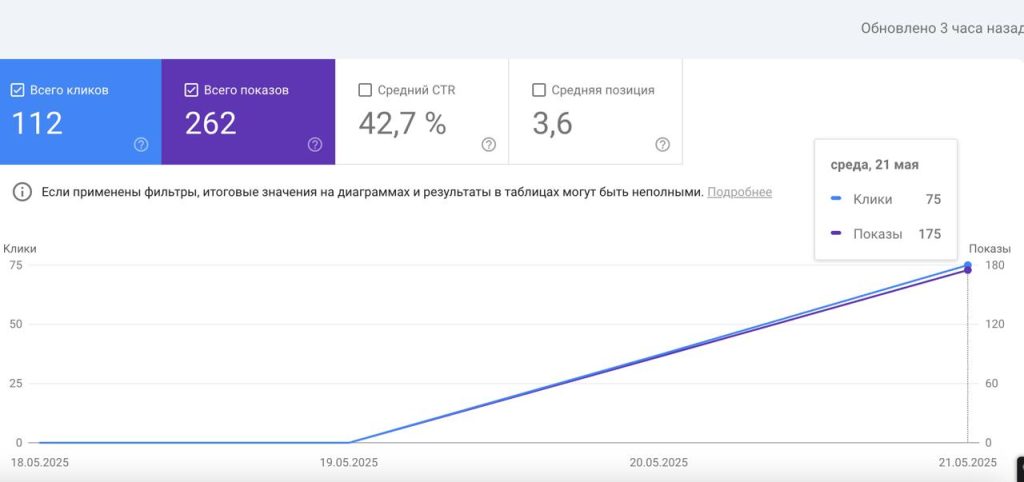
Task: Click the 20.05.2025 date on chart axis
Action: pyautogui.click(x=658, y=462)
